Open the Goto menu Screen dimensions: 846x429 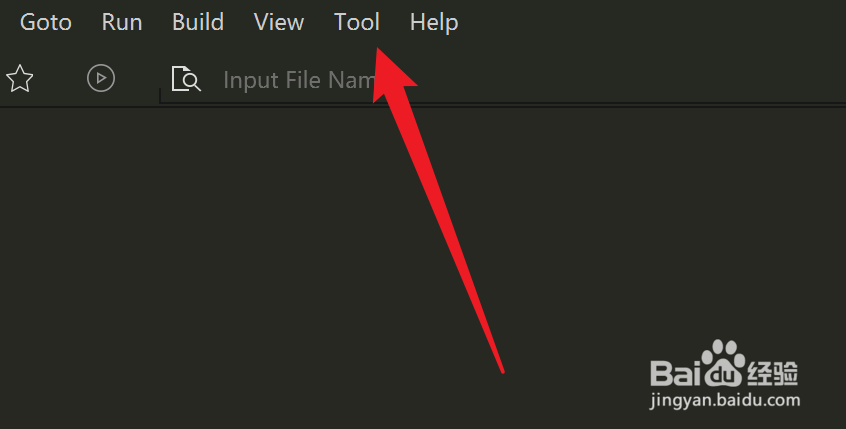pyautogui.click(x=46, y=22)
